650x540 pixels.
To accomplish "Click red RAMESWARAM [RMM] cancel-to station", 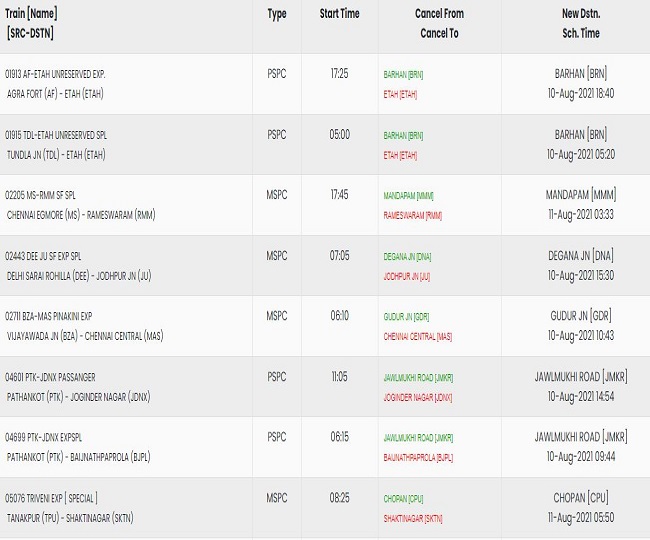I will (x=412, y=216).
